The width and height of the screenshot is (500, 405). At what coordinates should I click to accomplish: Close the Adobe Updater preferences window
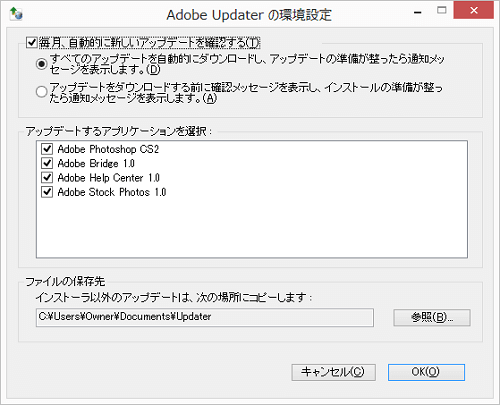(x=474, y=10)
